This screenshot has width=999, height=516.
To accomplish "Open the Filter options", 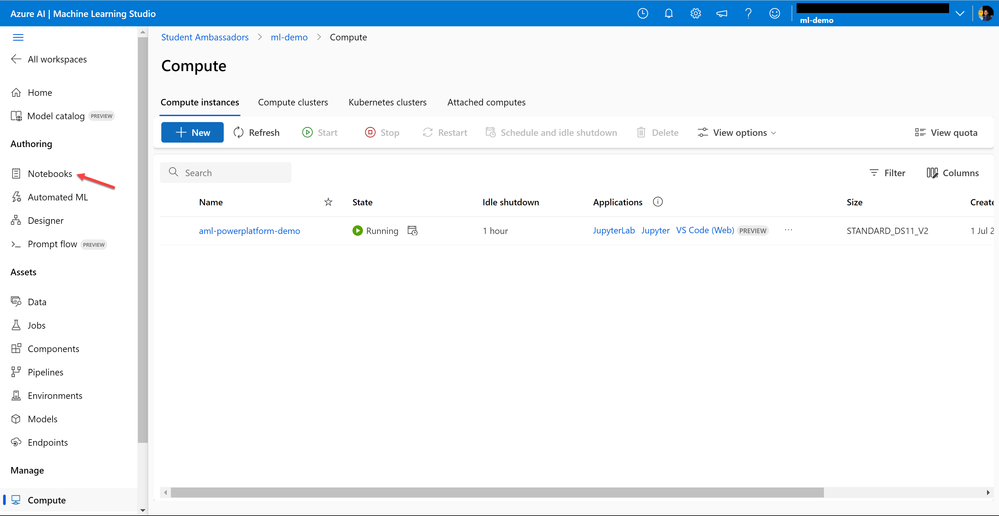I will [x=888, y=173].
